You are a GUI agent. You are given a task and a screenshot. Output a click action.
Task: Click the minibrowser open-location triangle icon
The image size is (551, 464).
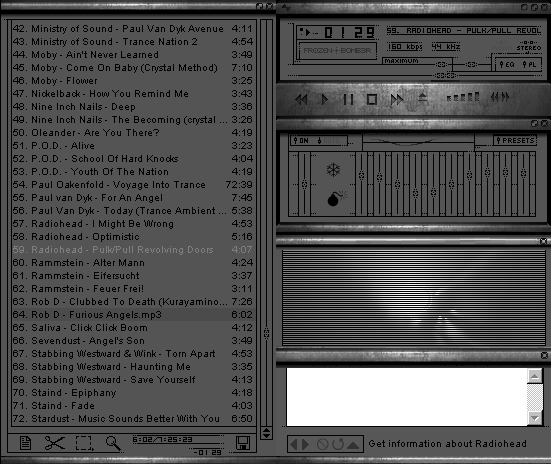(353, 445)
